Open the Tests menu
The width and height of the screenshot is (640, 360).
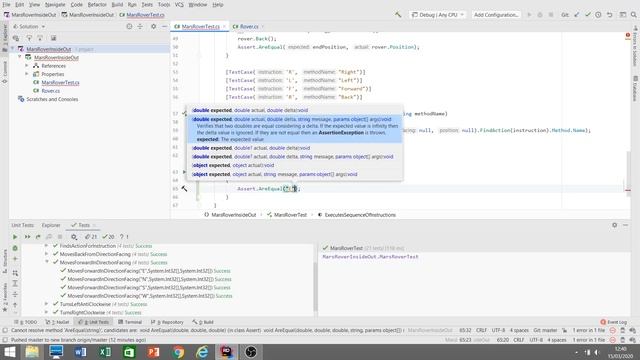click(147, 4)
